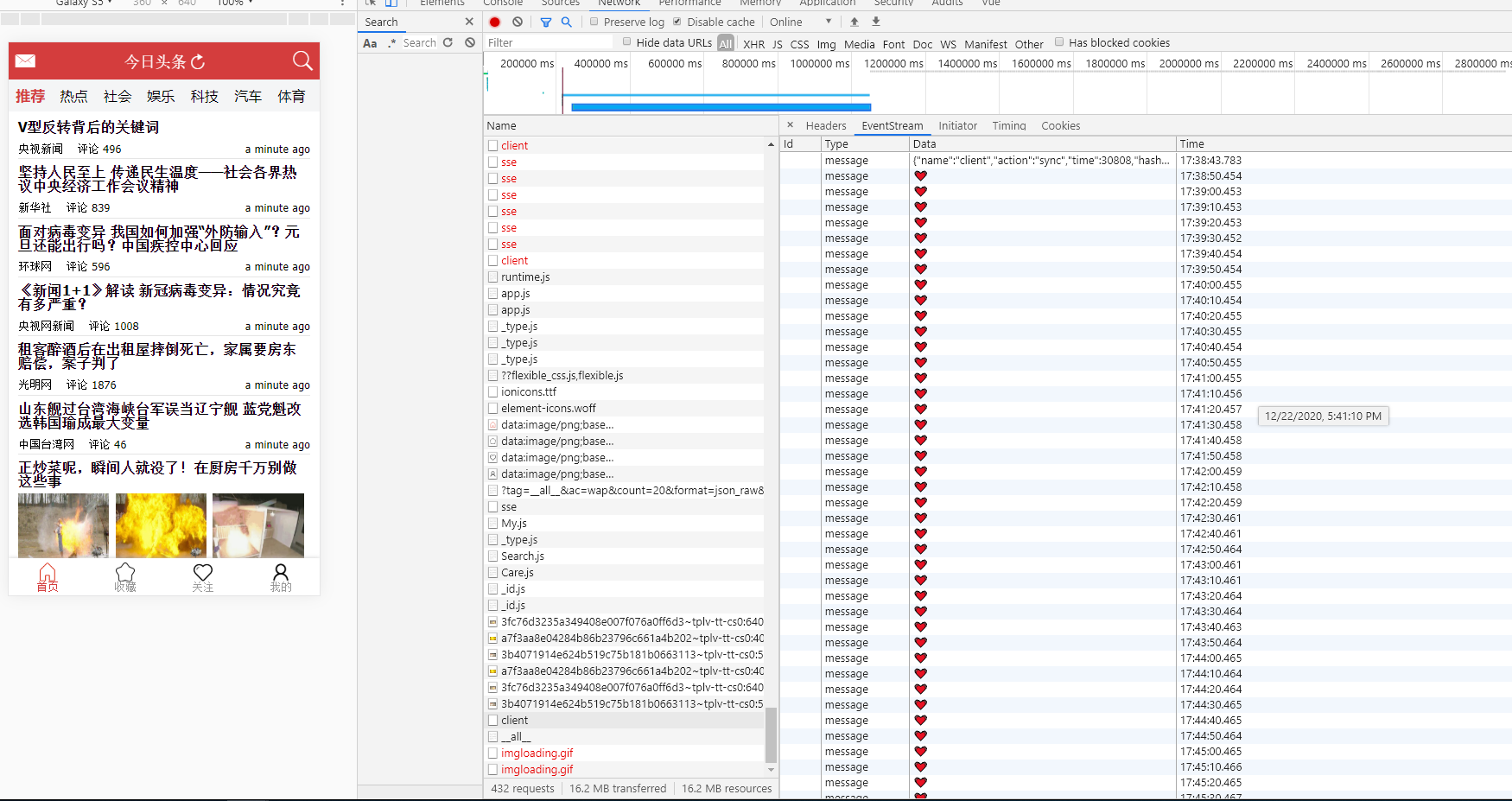Tap the search icon in Toutiao header
Viewport: 1512px width, 801px height.
302,60
